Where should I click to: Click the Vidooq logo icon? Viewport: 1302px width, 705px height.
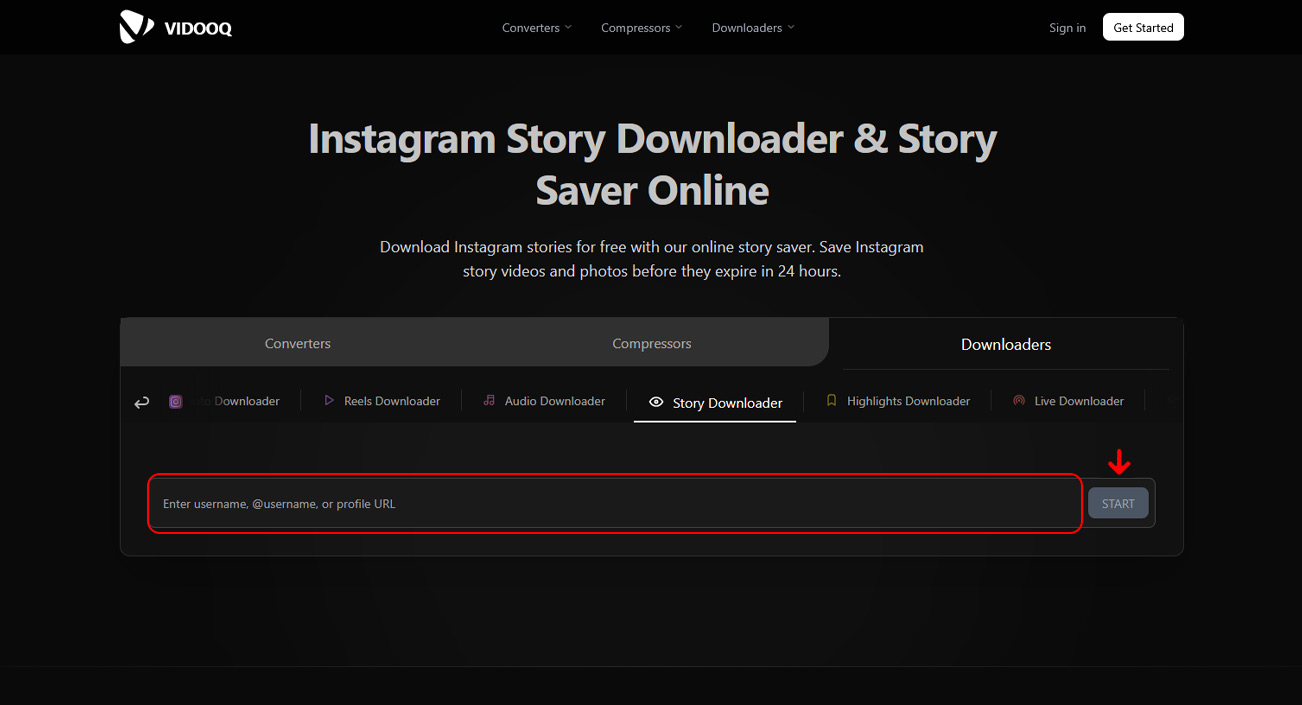coord(136,27)
